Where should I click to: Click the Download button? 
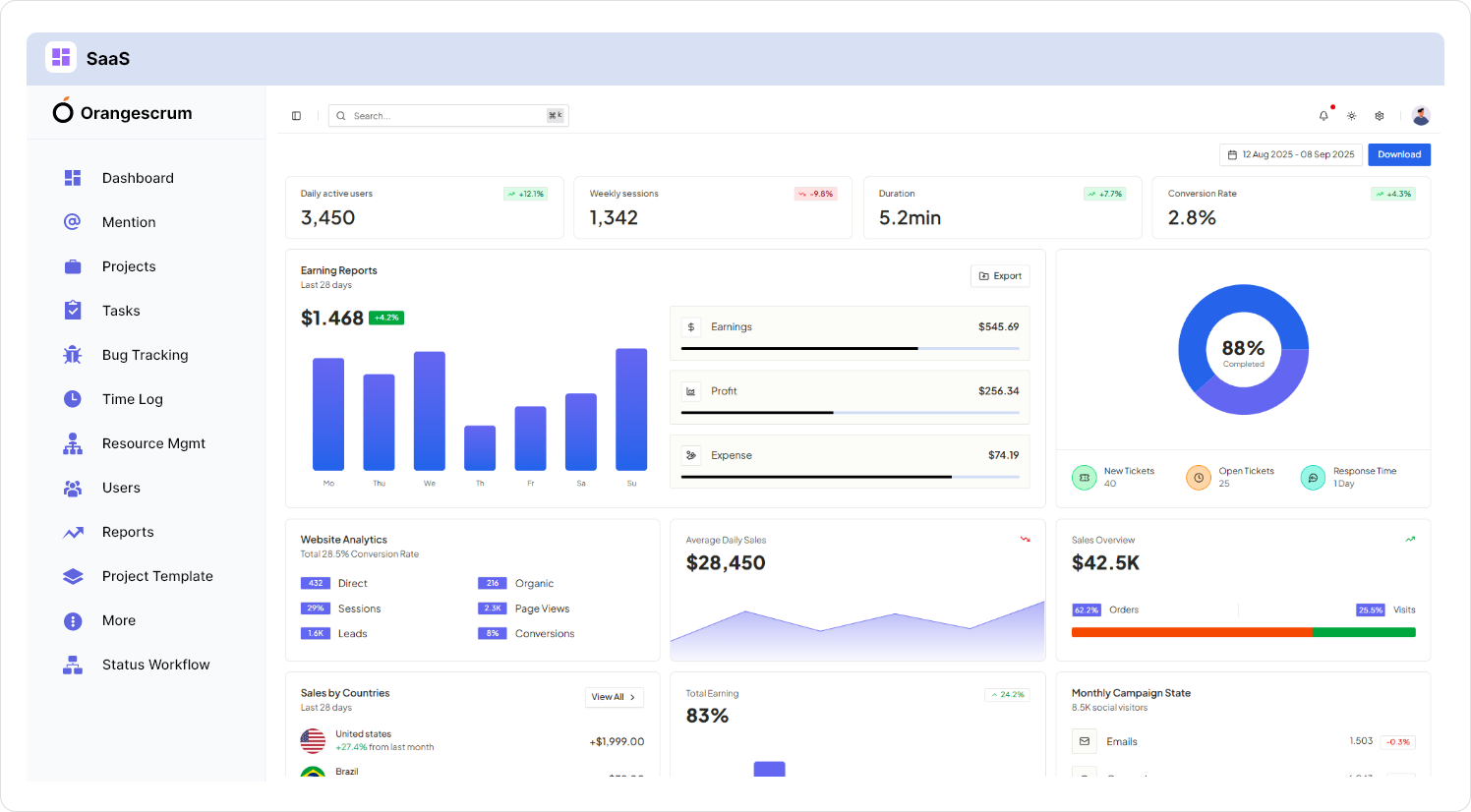click(1399, 154)
